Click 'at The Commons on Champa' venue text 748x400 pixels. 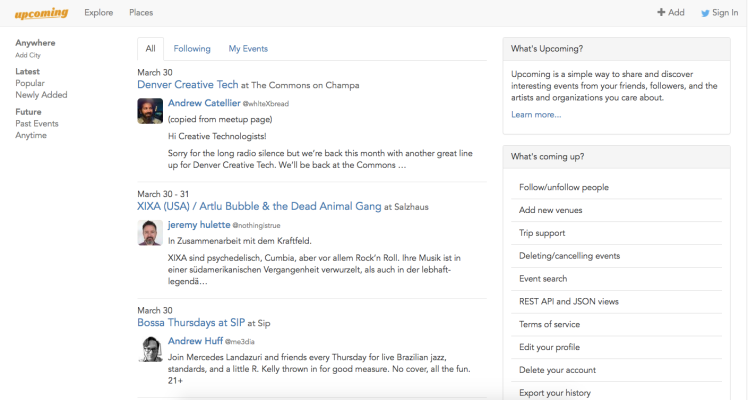(300, 86)
